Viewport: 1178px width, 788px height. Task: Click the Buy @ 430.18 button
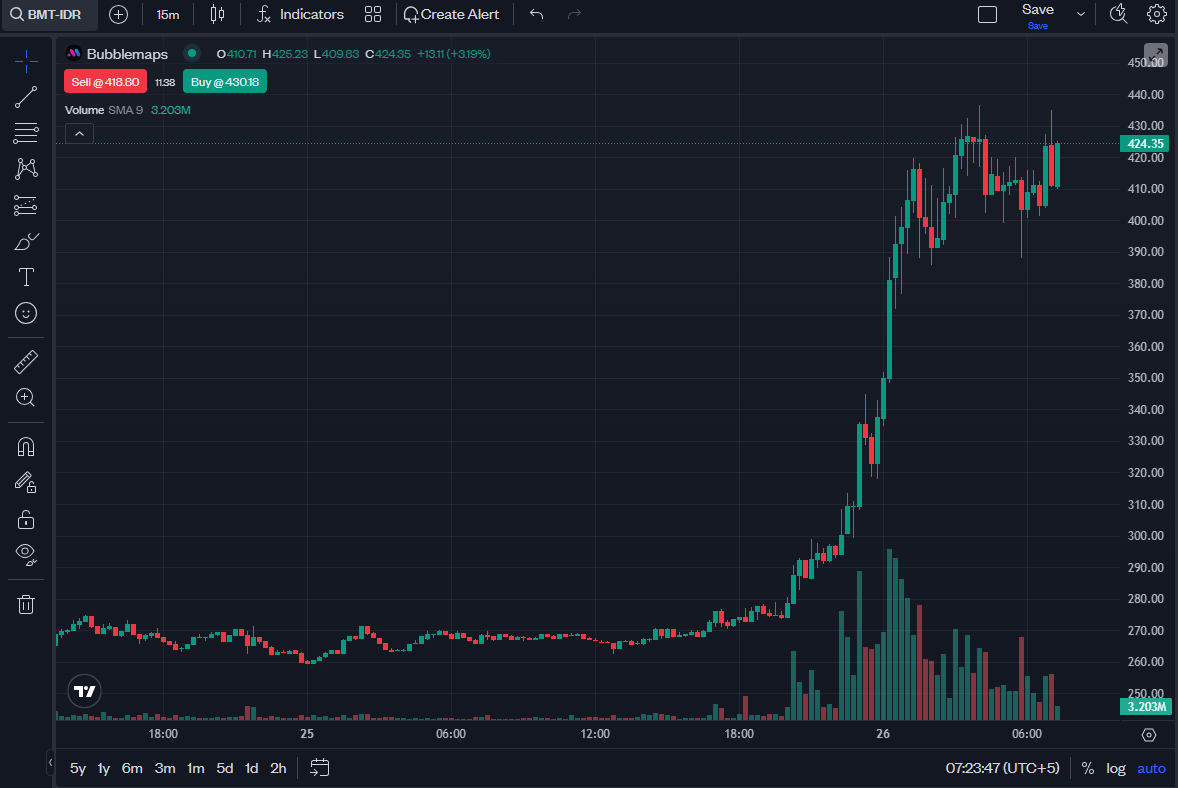225,82
